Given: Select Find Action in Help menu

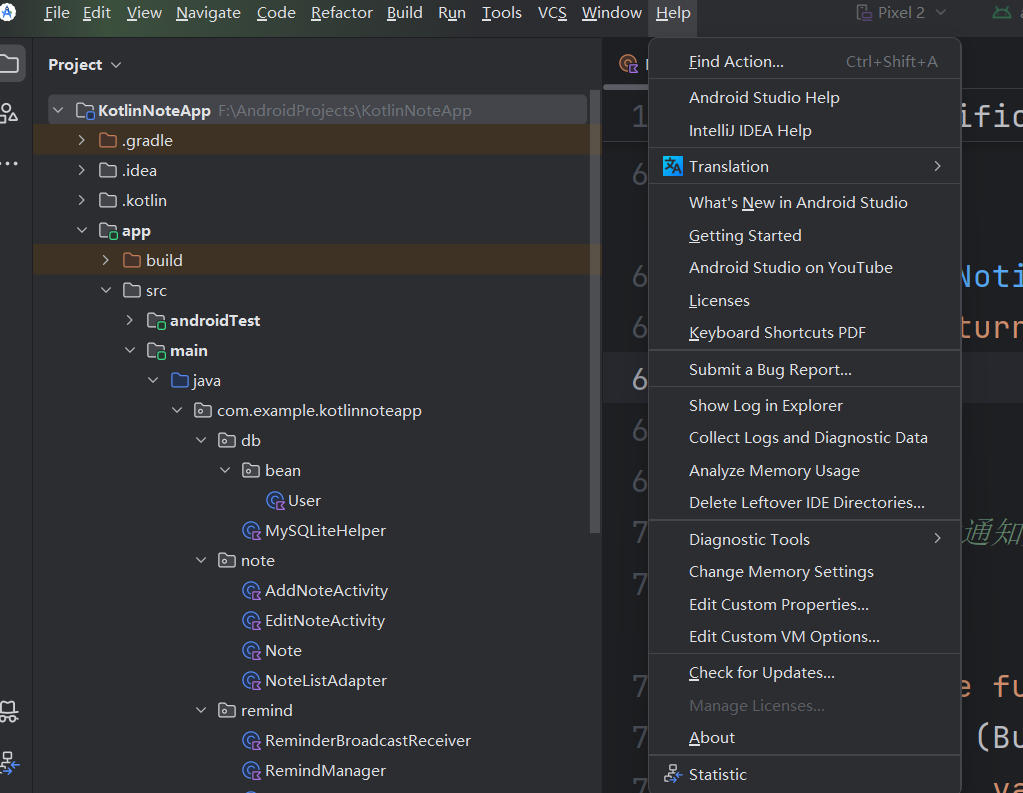Looking at the screenshot, I should coord(805,61).
